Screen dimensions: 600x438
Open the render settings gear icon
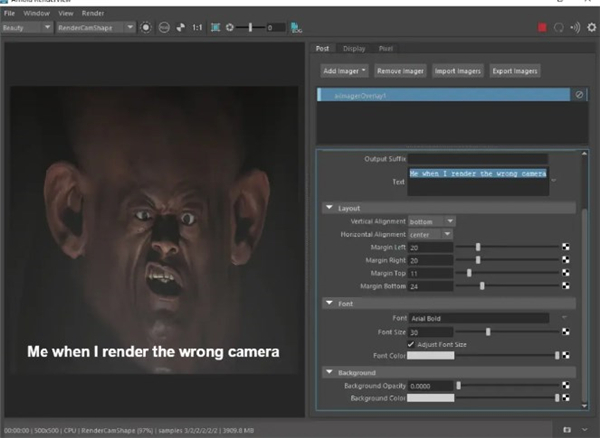coord(591,28)
